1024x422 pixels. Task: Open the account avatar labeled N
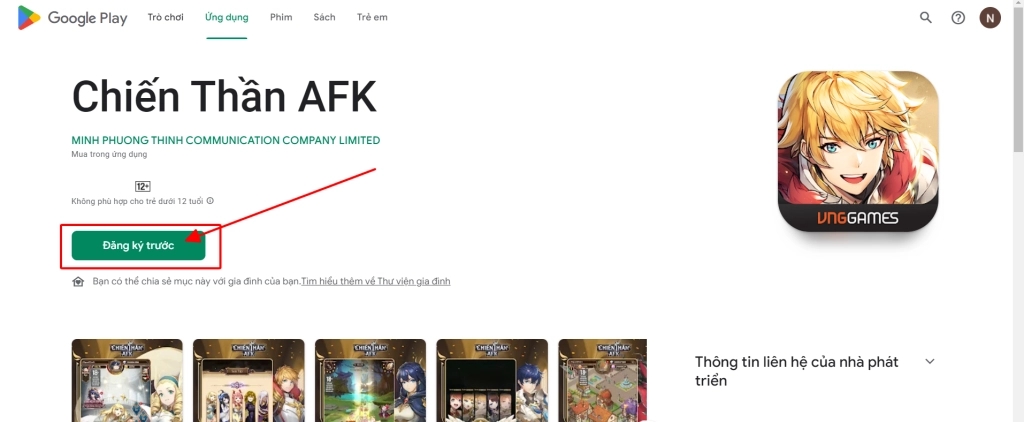click(990, 18)
